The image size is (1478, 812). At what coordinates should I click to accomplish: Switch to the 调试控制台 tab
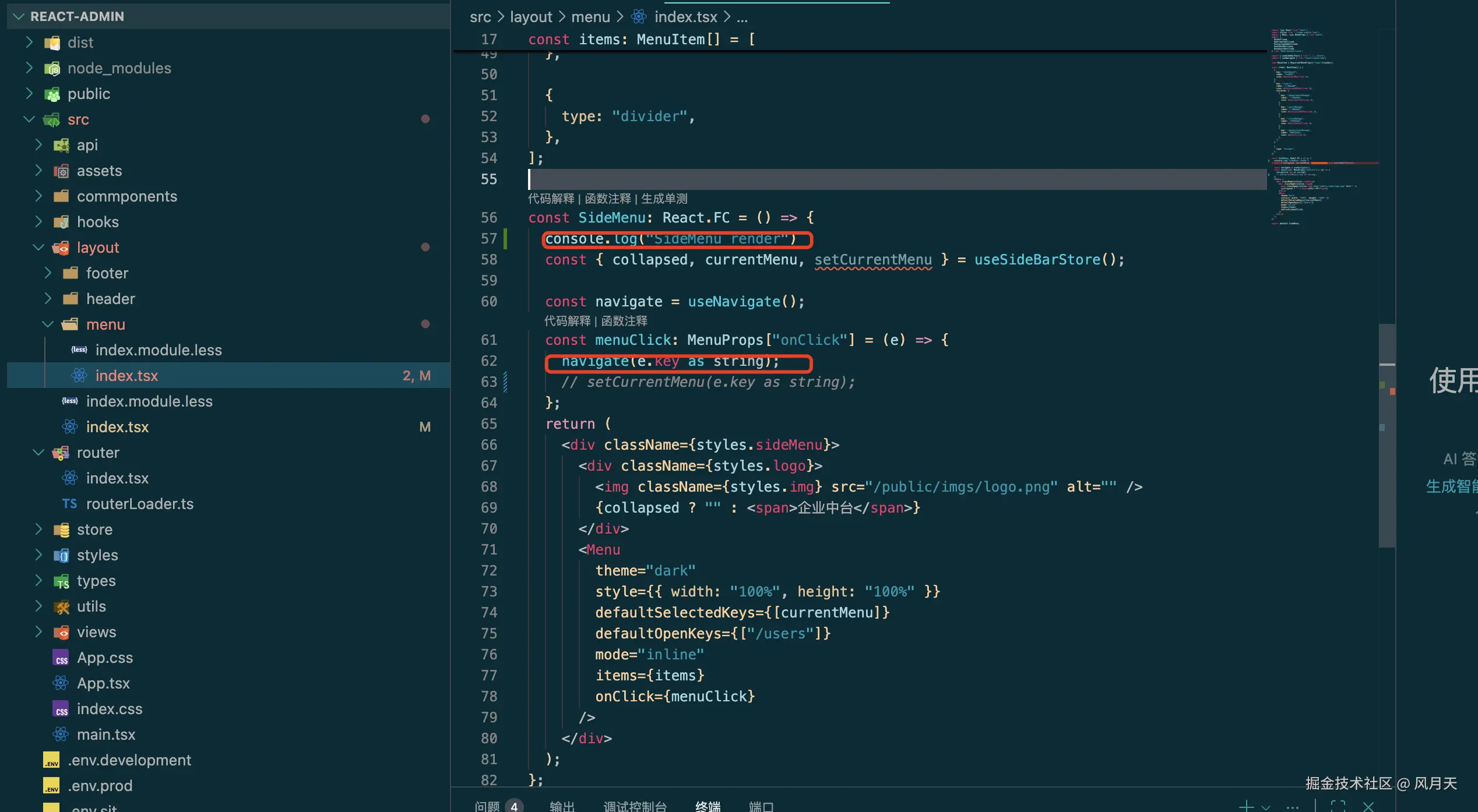click(635, 806)
